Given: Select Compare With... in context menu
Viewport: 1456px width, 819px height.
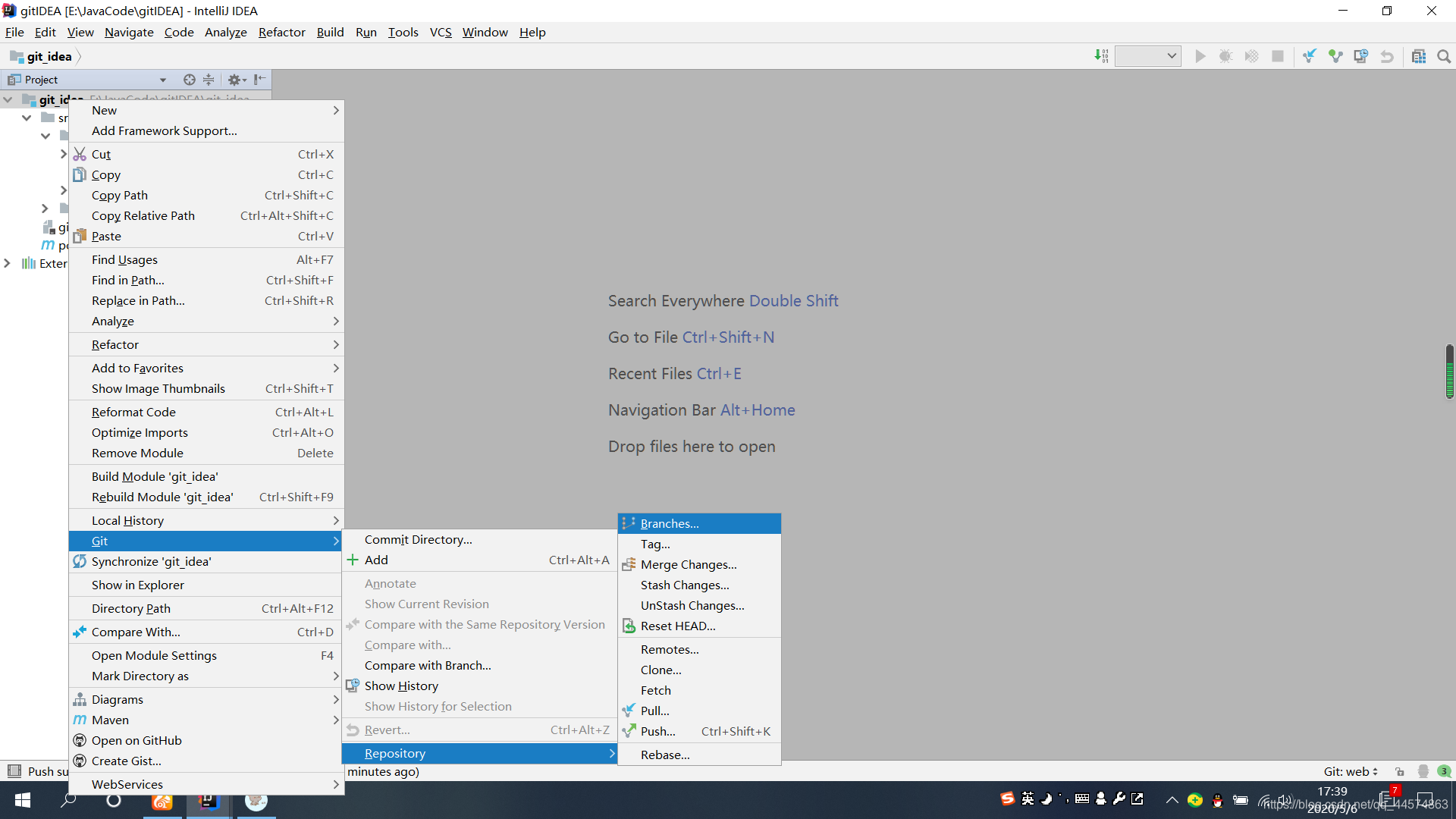Looking at the screenshot, I should coord(206,632).
